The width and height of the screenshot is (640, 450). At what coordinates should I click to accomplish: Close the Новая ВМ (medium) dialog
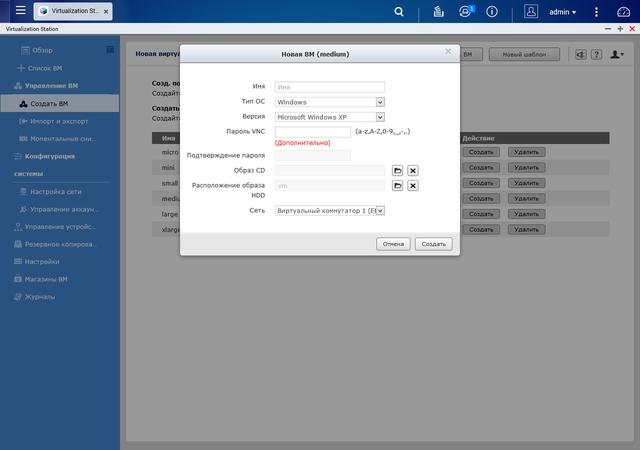(448, 51)
